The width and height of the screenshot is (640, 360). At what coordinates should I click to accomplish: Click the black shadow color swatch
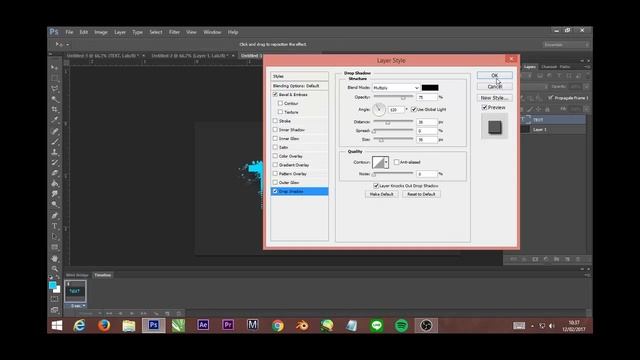click(430, 87)
